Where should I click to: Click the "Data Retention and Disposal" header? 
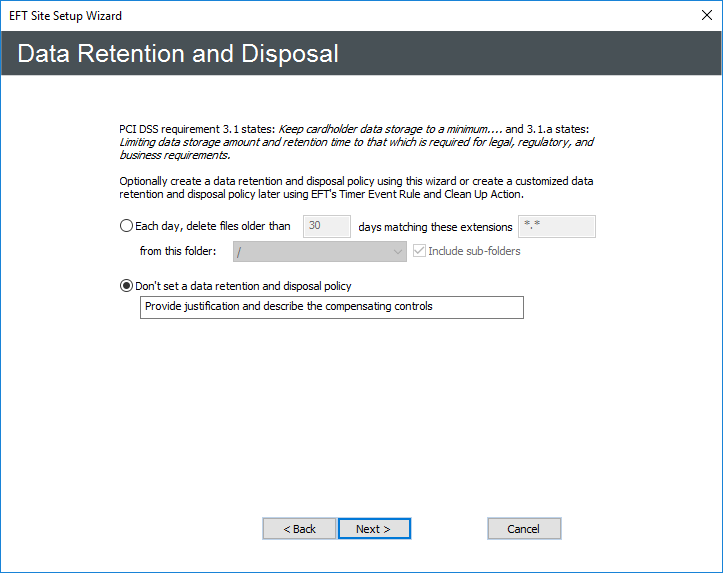(x=178, y=54)
